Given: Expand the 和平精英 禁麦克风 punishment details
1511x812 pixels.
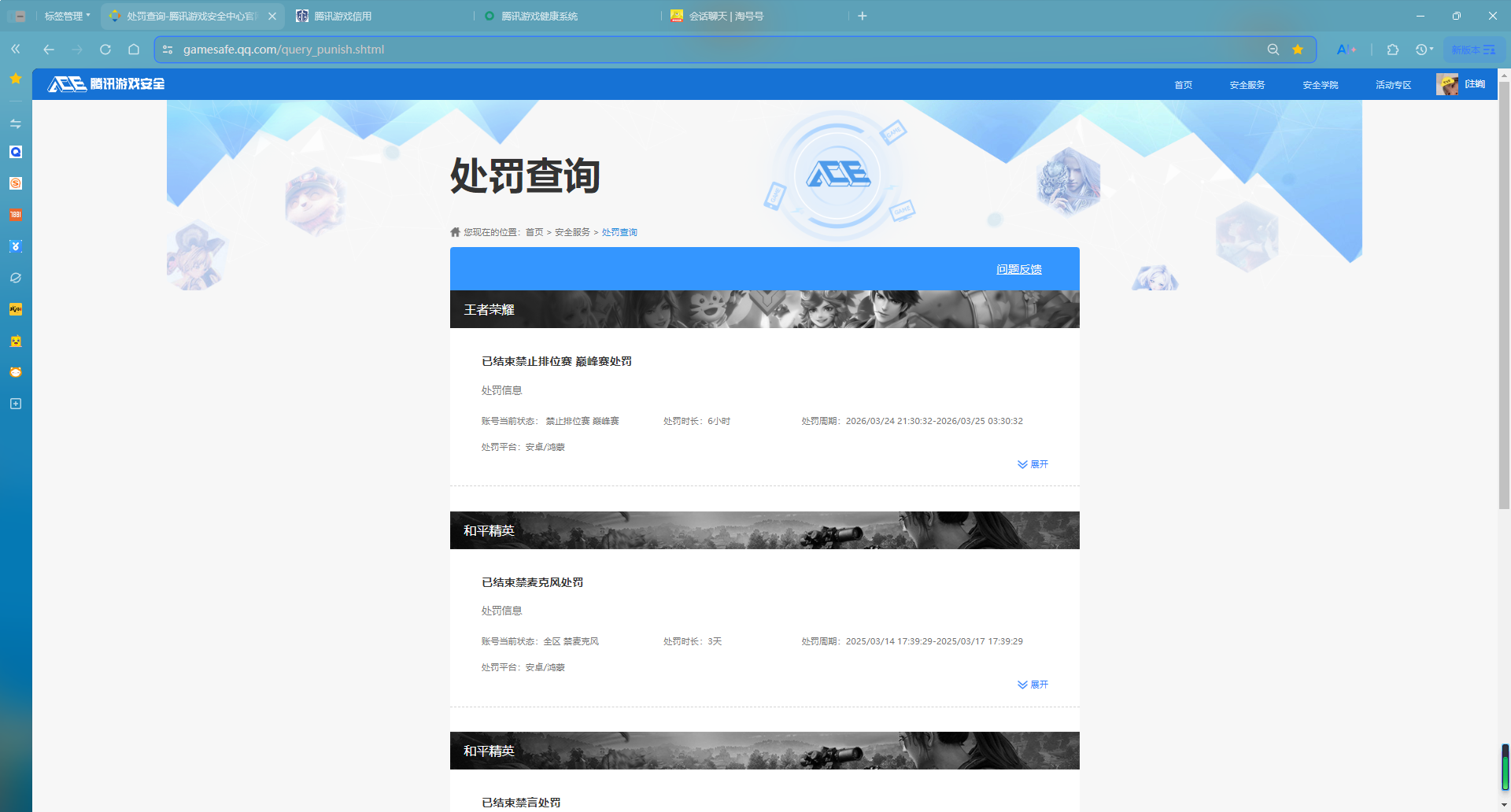Looking at the screenshot, I should pos(1033,685).
